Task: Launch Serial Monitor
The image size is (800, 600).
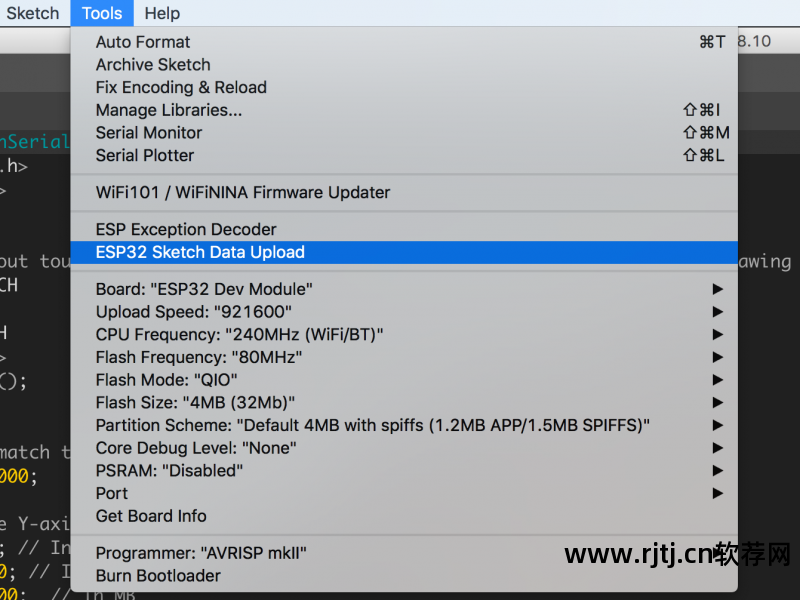Action: pyautogui.click(x=404, y=133)
